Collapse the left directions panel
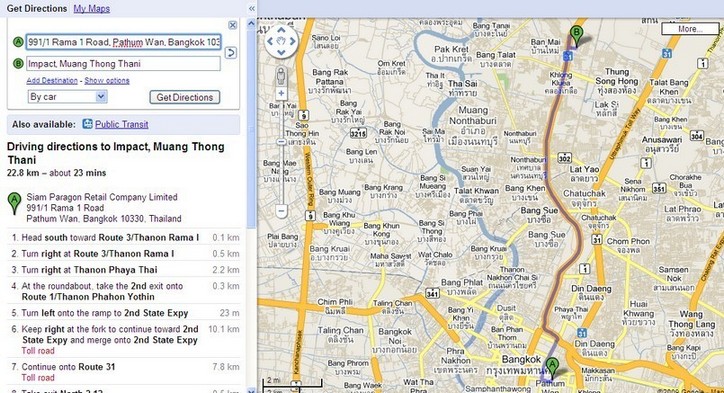The height and width of the screenshot is (393, 724). tap(251, 8)
